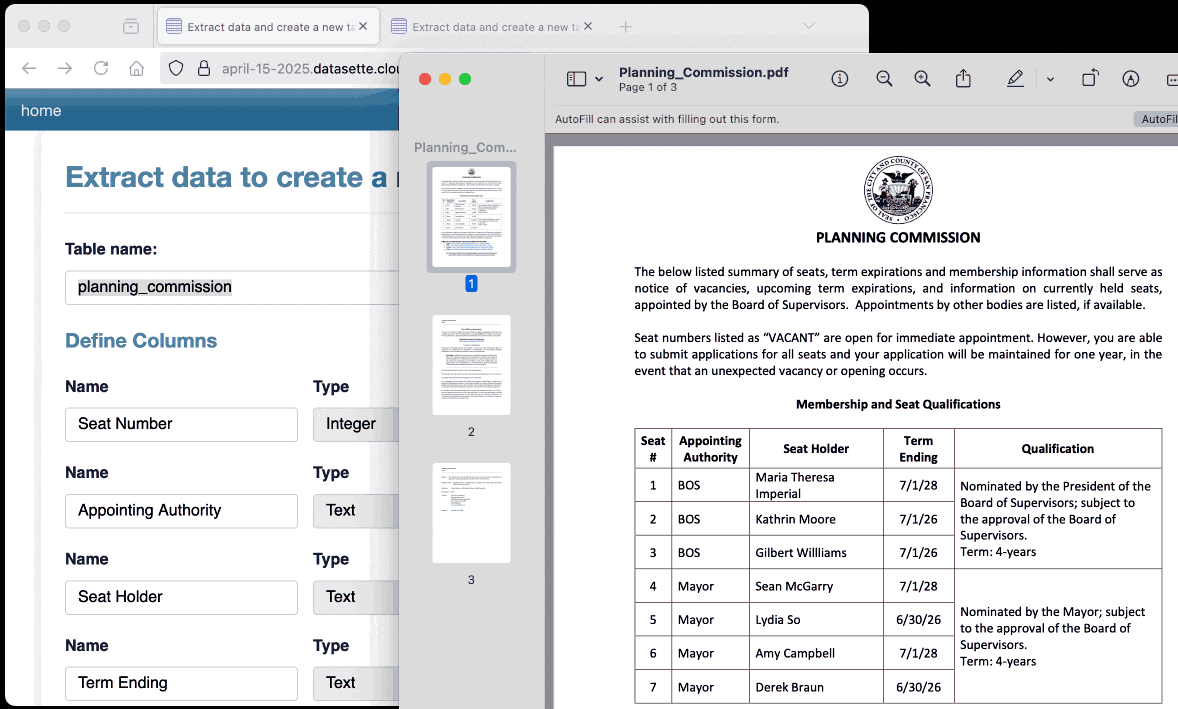Open browser sidebar/tab overview icon

131,26
